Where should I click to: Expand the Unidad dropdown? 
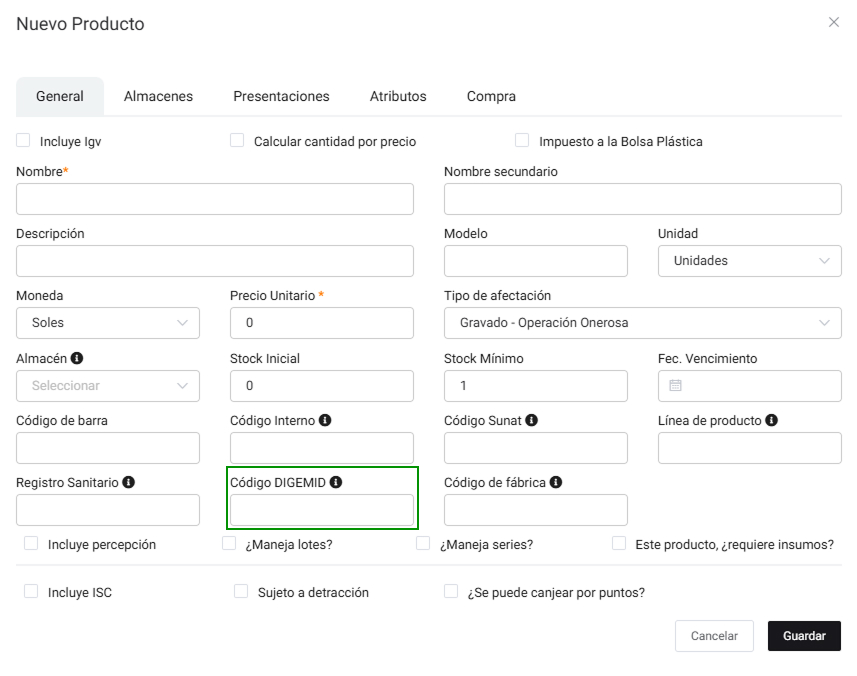pos(749,261)
